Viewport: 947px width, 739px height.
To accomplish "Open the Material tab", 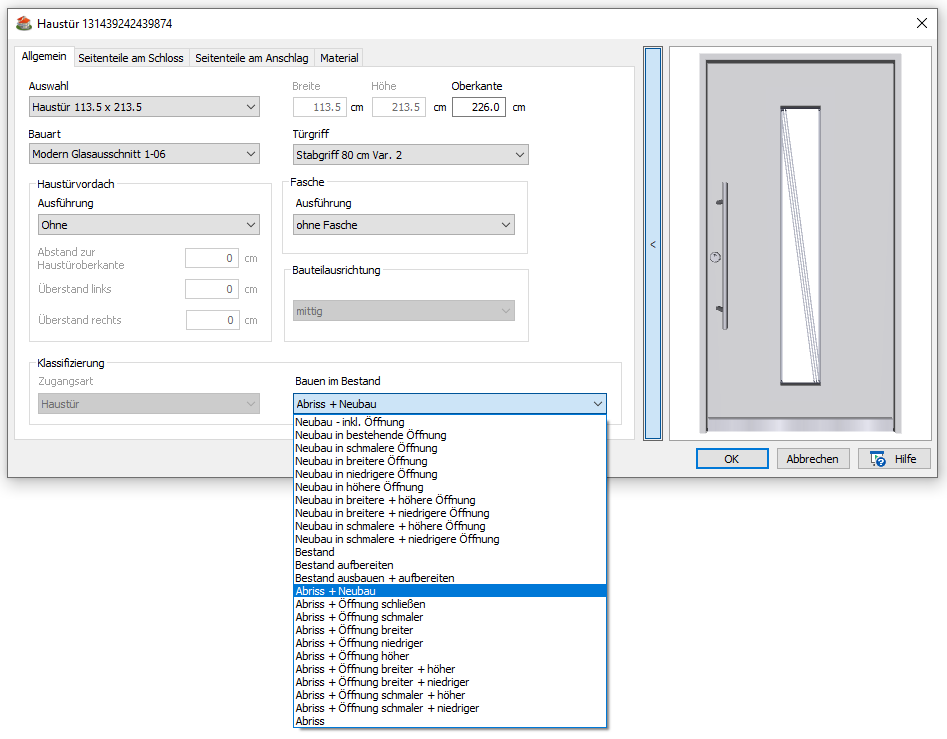I will [x=339, y=58].
